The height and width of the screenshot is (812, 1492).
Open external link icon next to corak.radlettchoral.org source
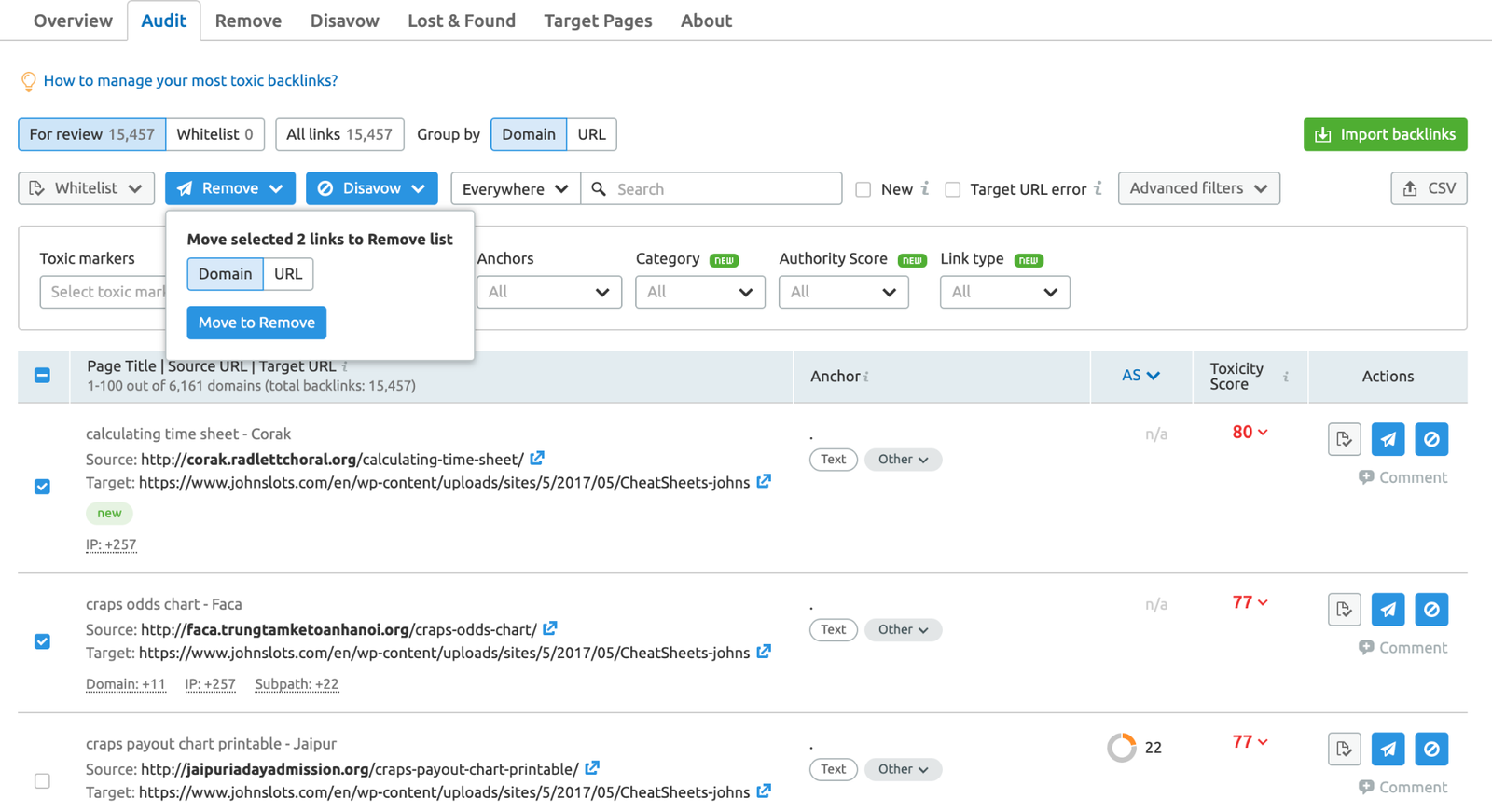[x=537, y=459]
